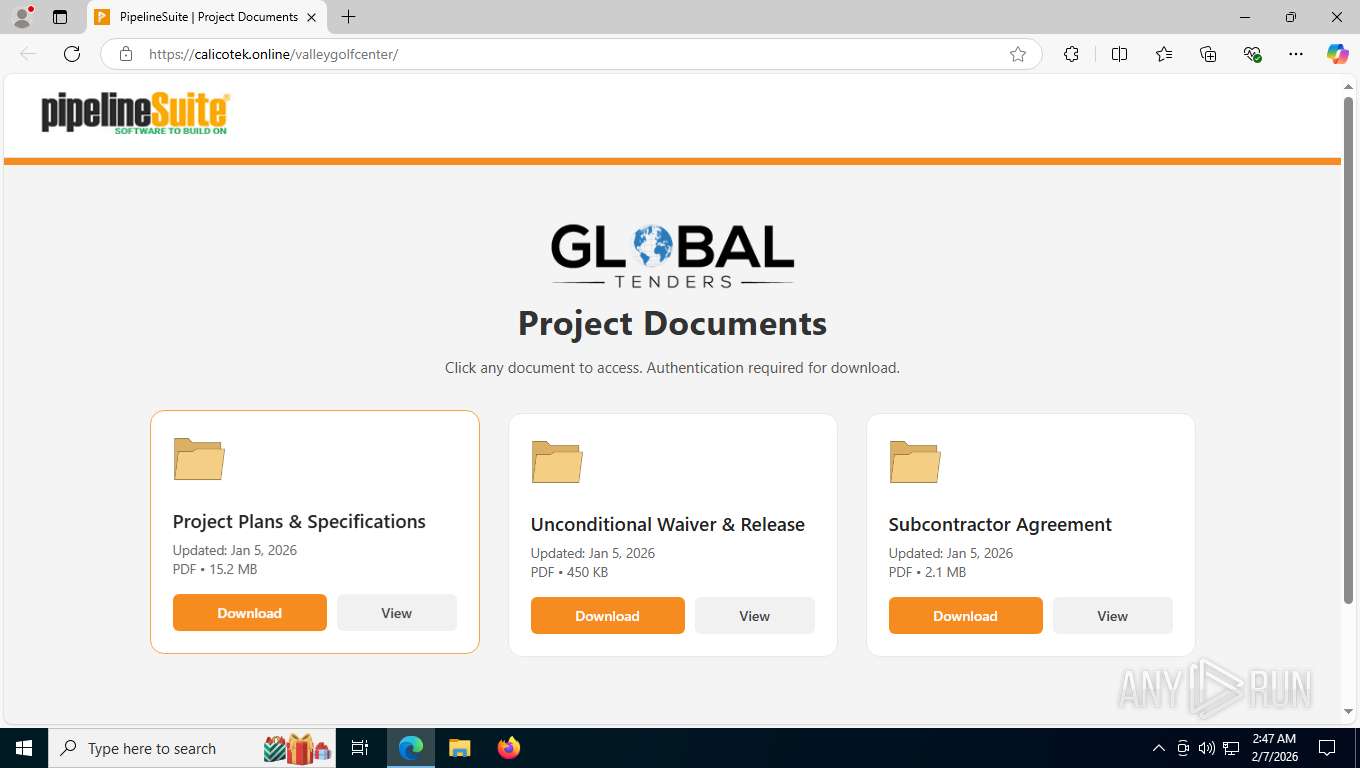Viewport: 1360px width, 768px height.
Task: Click the taskbar clock and date
Action: (1274, 748)
